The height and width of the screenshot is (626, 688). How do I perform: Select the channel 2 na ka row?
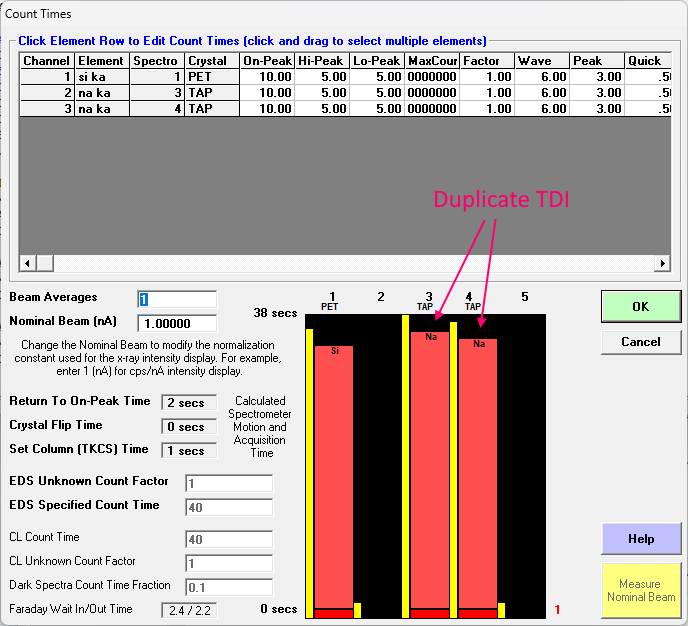pyautogui.click(x=100, y=93)
